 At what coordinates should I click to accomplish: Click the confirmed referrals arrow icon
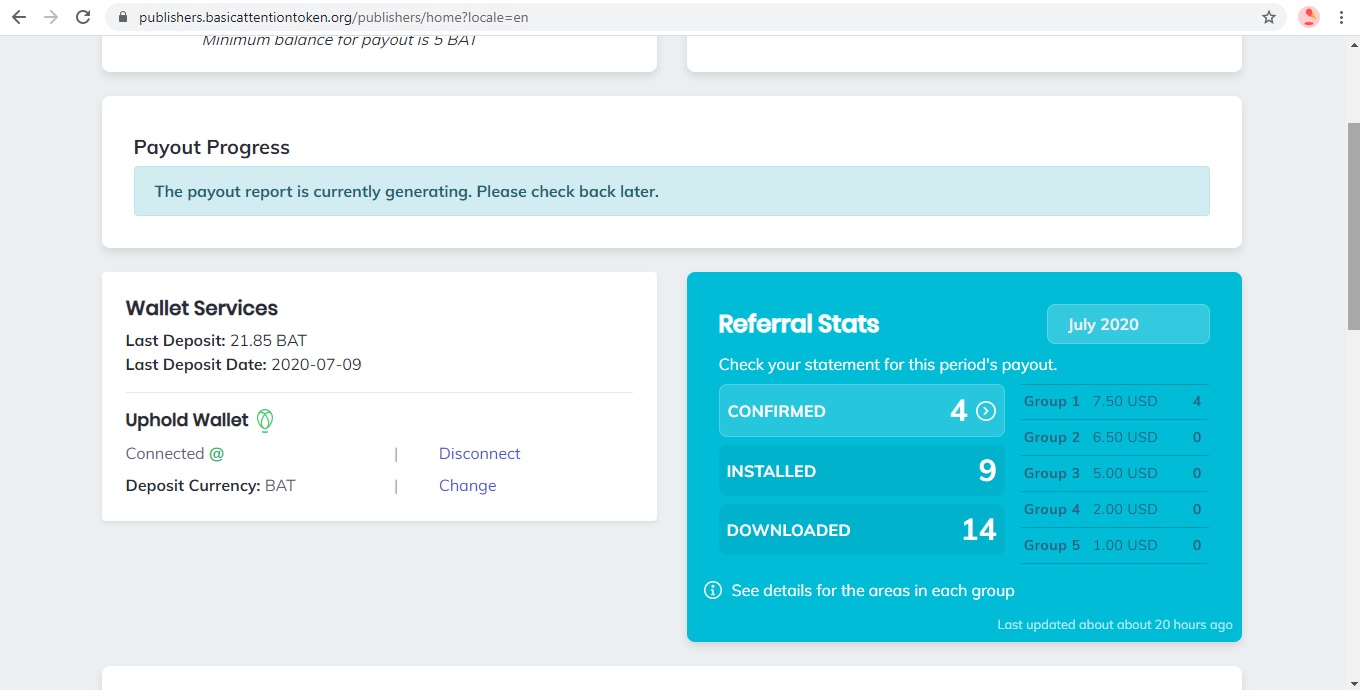(x=986, y=411)
